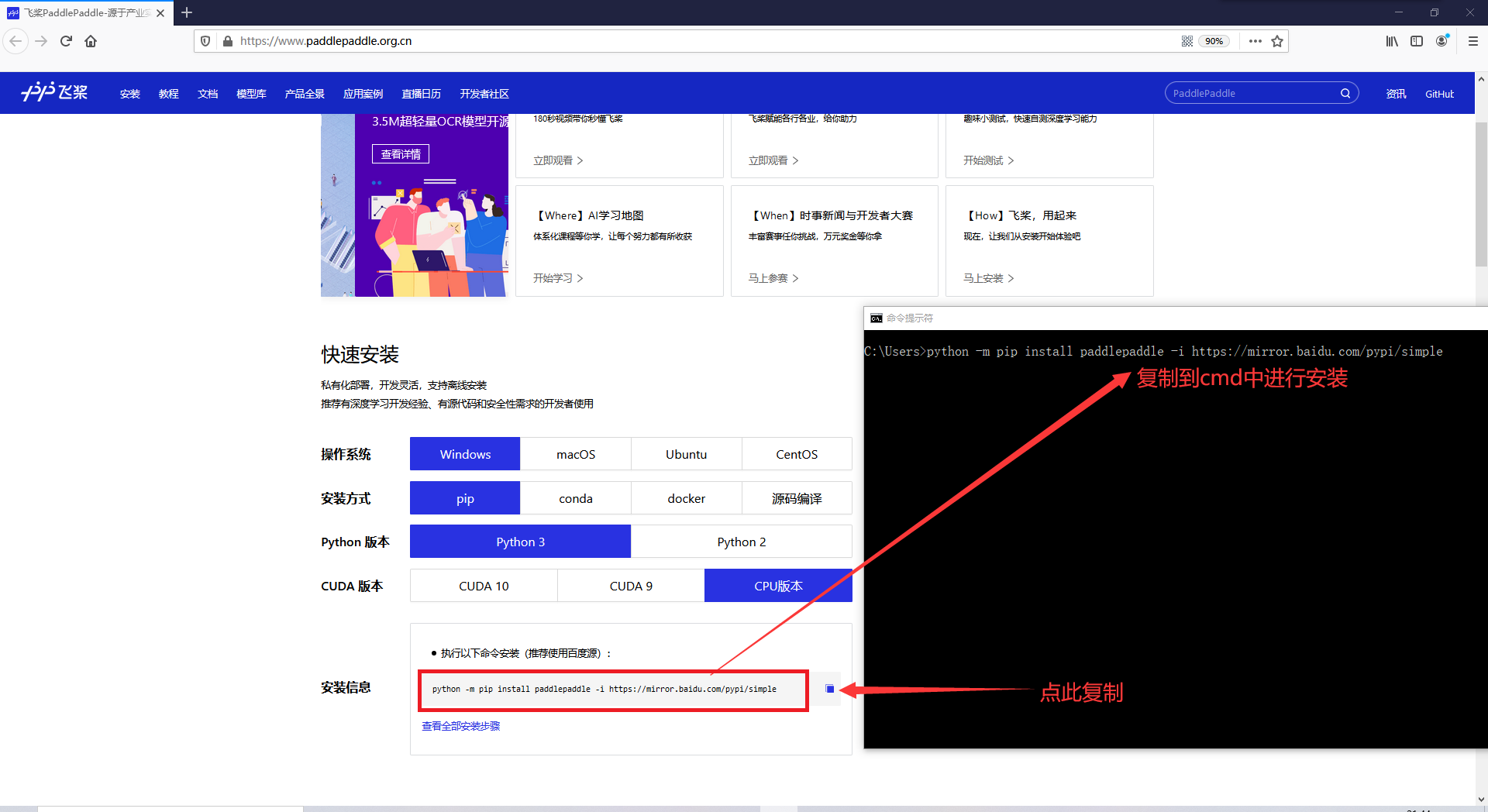Open the 教程 navigation menu
The height and width of the screenshot is (812, 1488).
[169, 94]
